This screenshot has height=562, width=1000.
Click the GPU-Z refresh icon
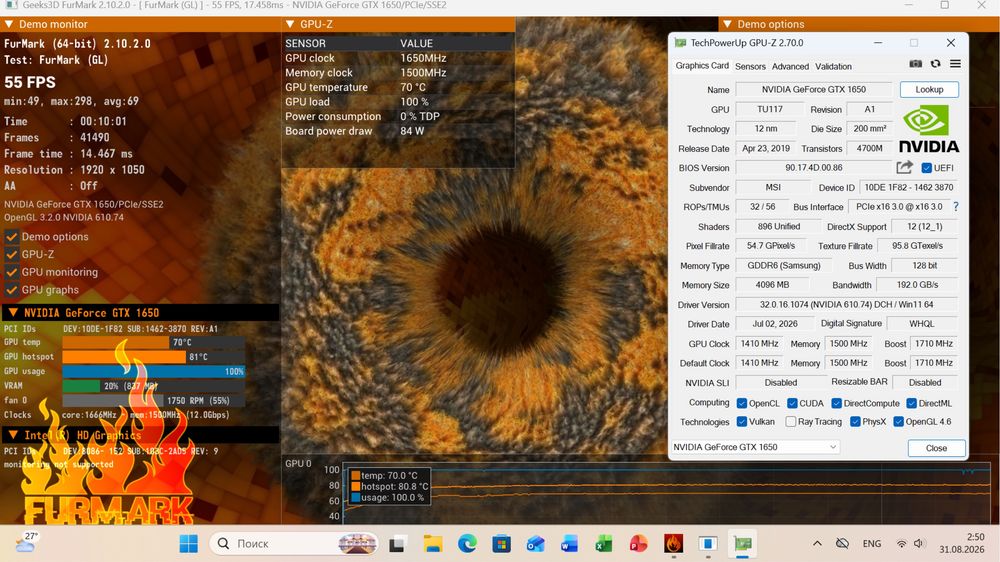point(936,64)
